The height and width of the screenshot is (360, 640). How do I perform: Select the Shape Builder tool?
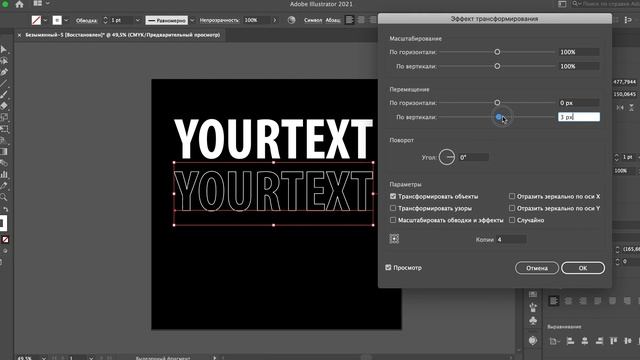[x=4, y=140]
